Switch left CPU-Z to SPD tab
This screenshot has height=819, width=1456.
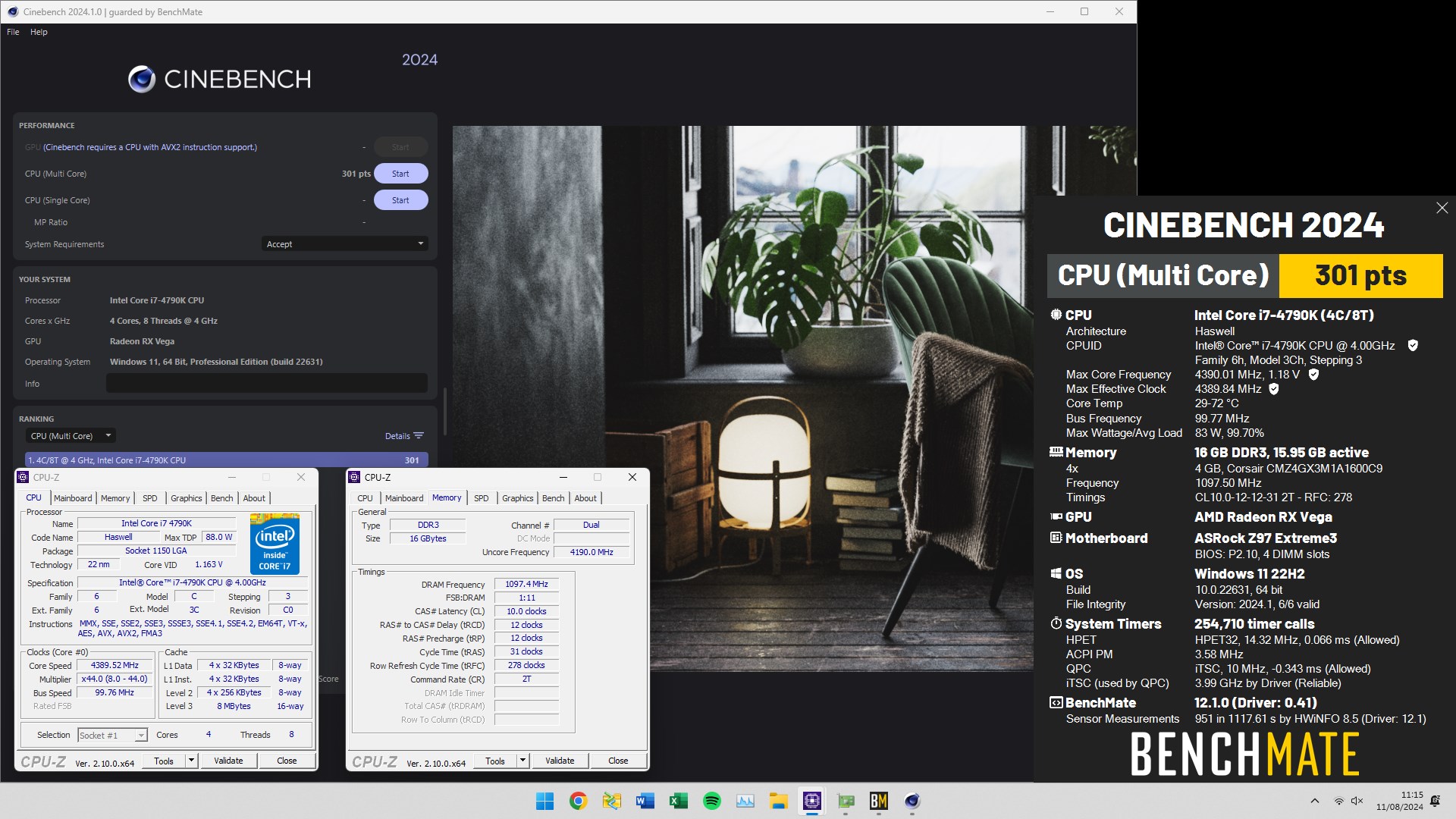coord(150,498)
